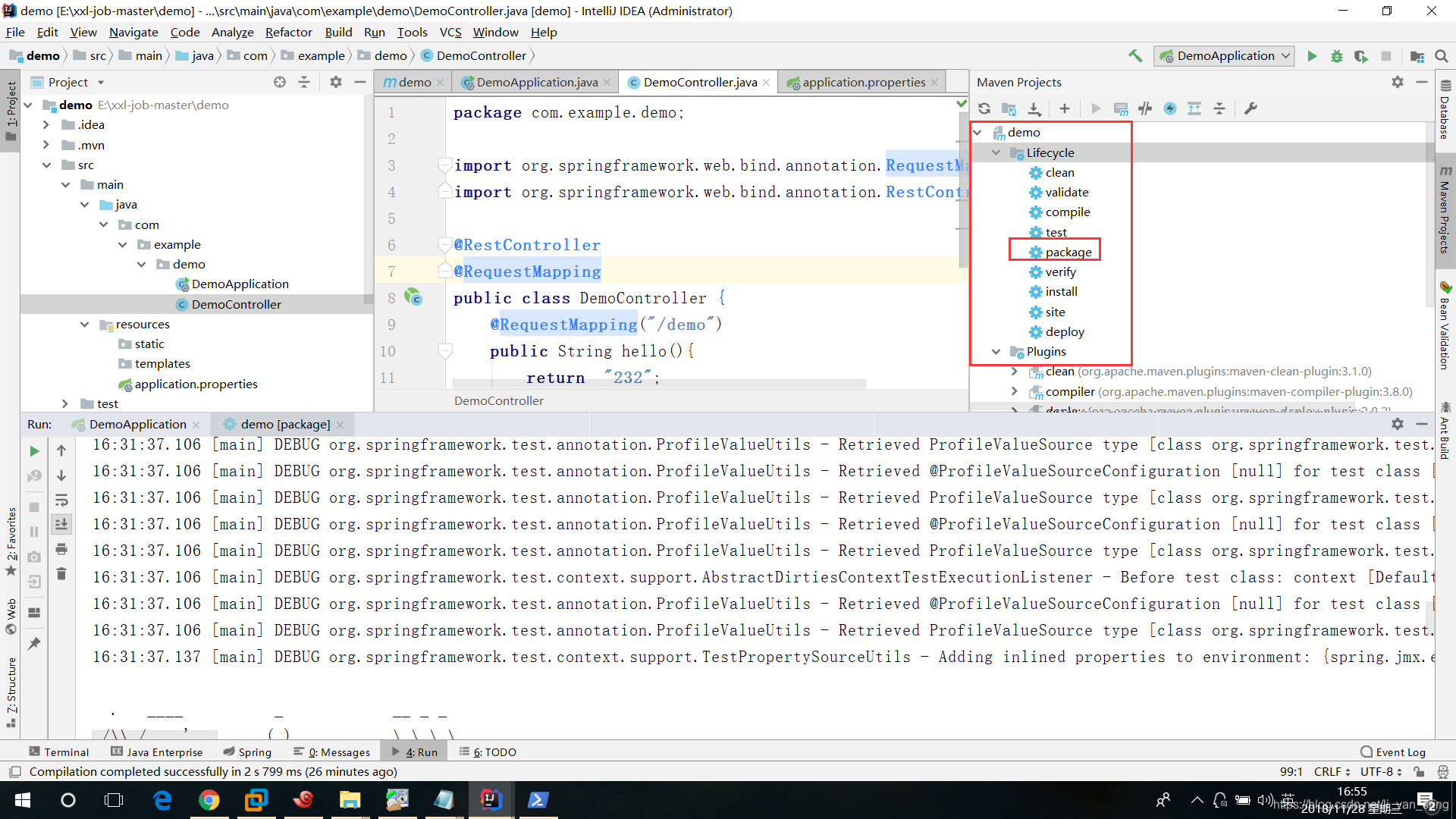Expand the test folder in Project tree
Image resolution: width=1456 pixels, height=819 pixels.
[x=65, y=403]
